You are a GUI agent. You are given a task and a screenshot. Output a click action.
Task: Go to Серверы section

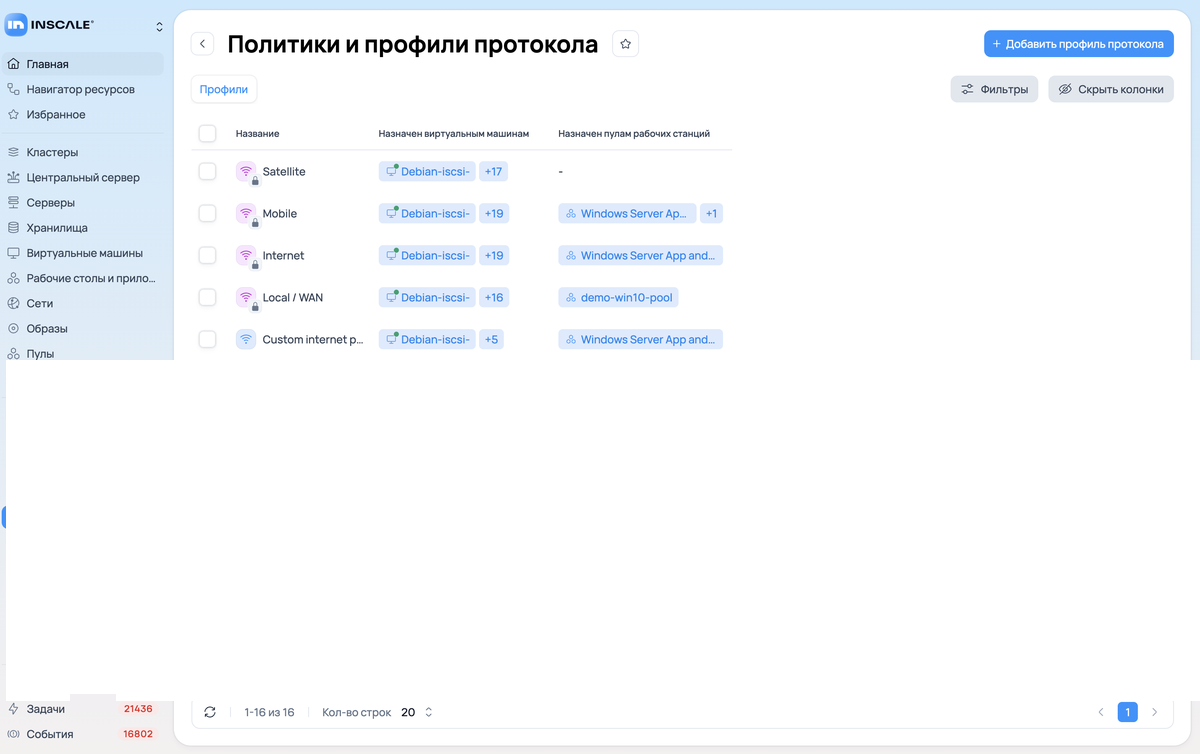coord(82,203)
